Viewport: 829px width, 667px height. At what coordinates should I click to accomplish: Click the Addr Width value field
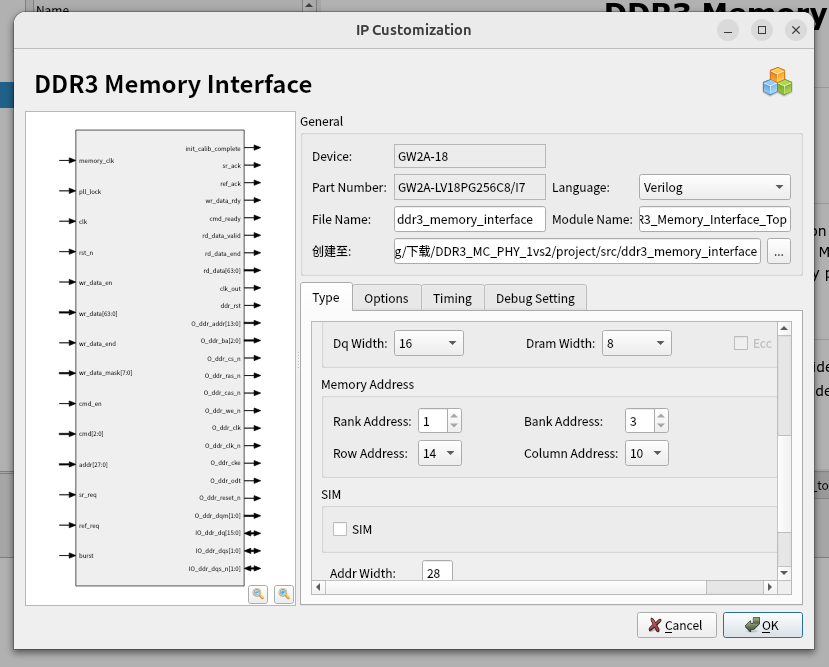tap(437, 571)
